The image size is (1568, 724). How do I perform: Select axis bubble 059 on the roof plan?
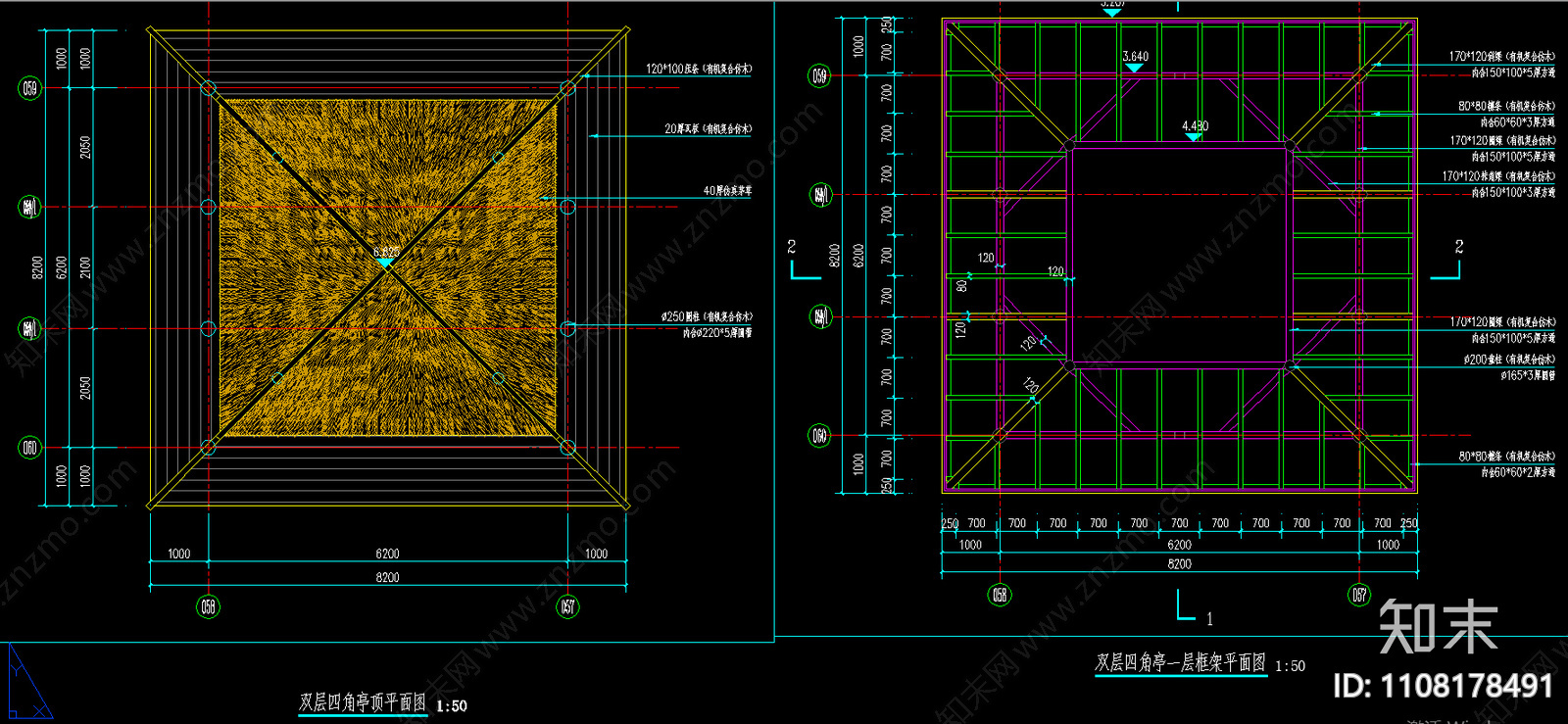[30, 88]
